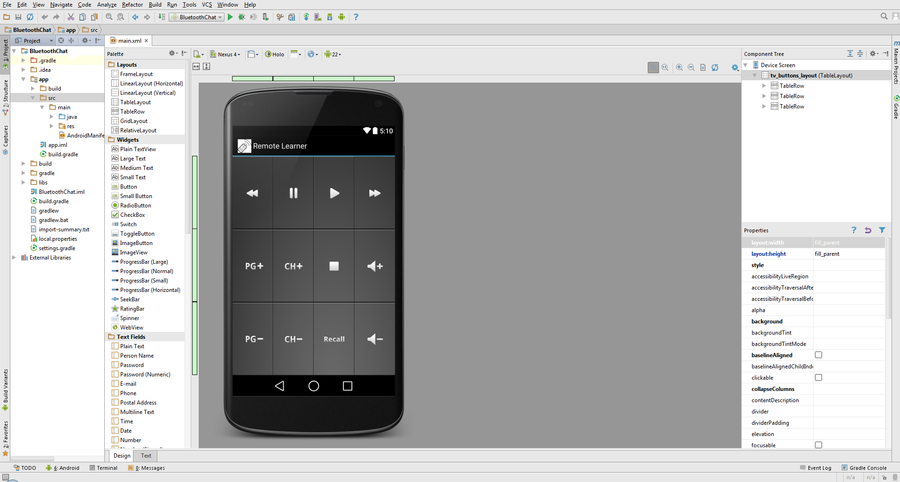Expand all nodes in Component Tree
900x482 pixels.
point(850,53)
